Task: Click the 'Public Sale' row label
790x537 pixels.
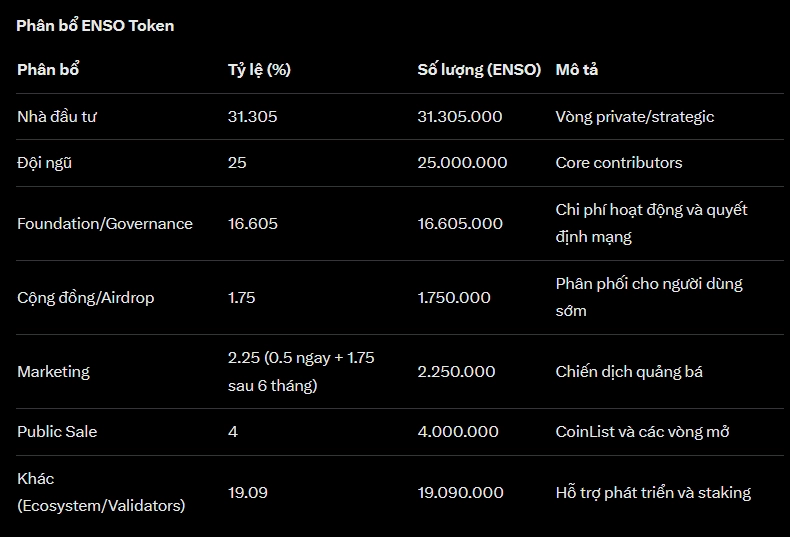Action: (57, 432)
